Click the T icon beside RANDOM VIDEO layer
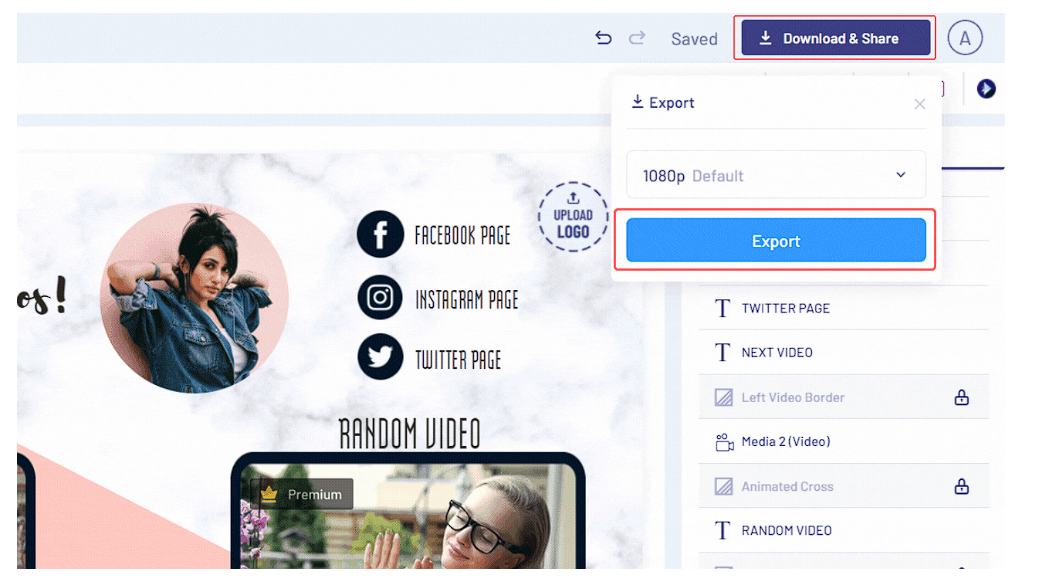The image size is (1045, 579). pyautogui.click(x=722, y=530)
